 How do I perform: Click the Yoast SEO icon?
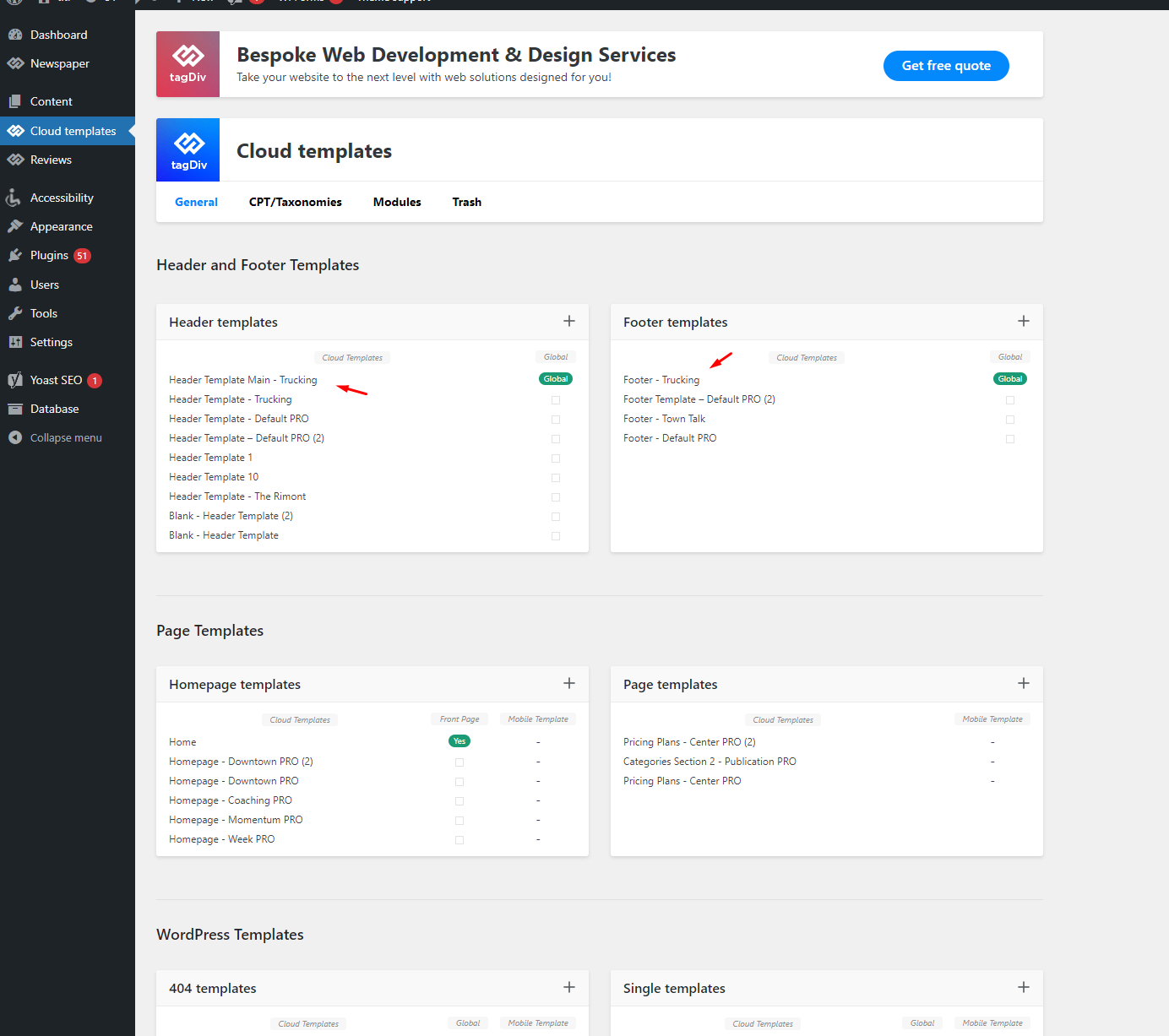15,380
